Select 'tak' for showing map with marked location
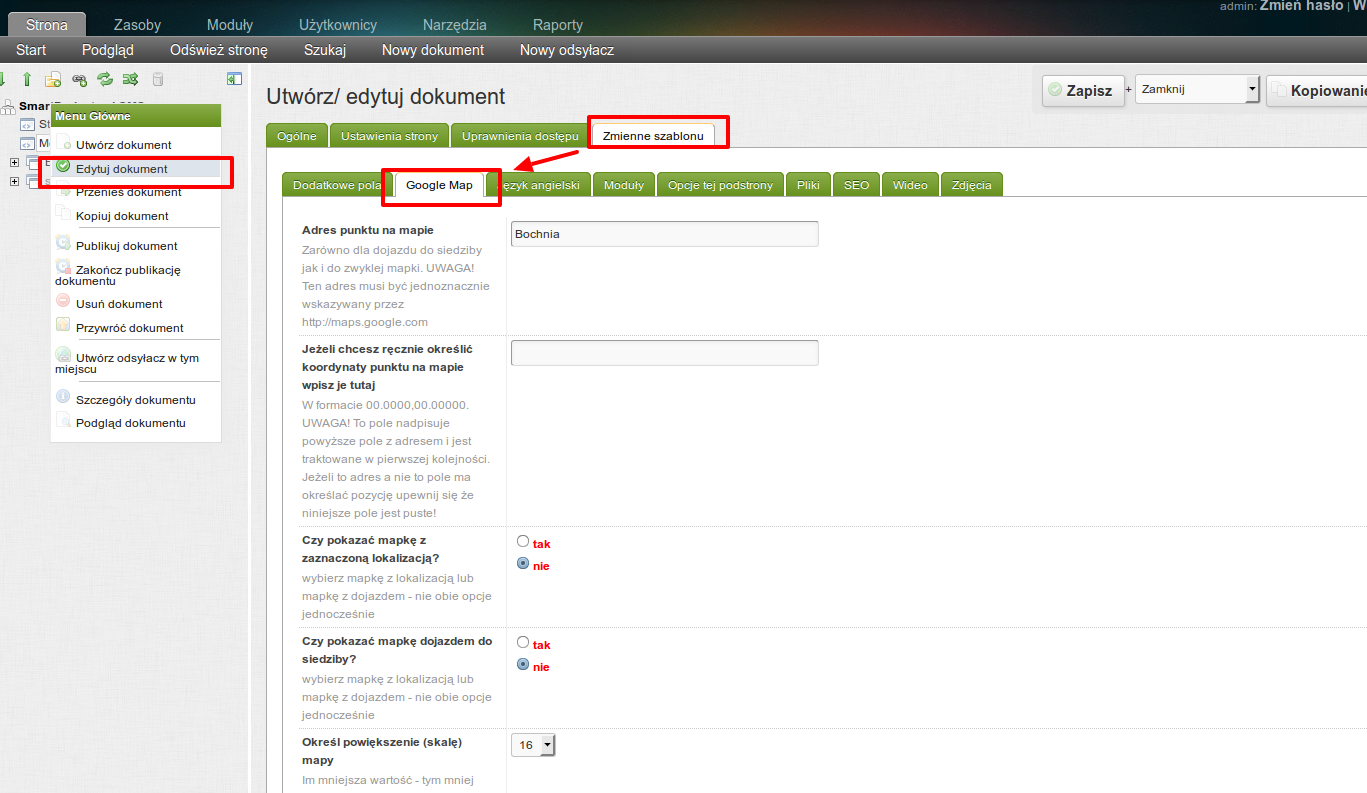The height and width of the screenshot is (793, 1367). (x=523, y=542)
